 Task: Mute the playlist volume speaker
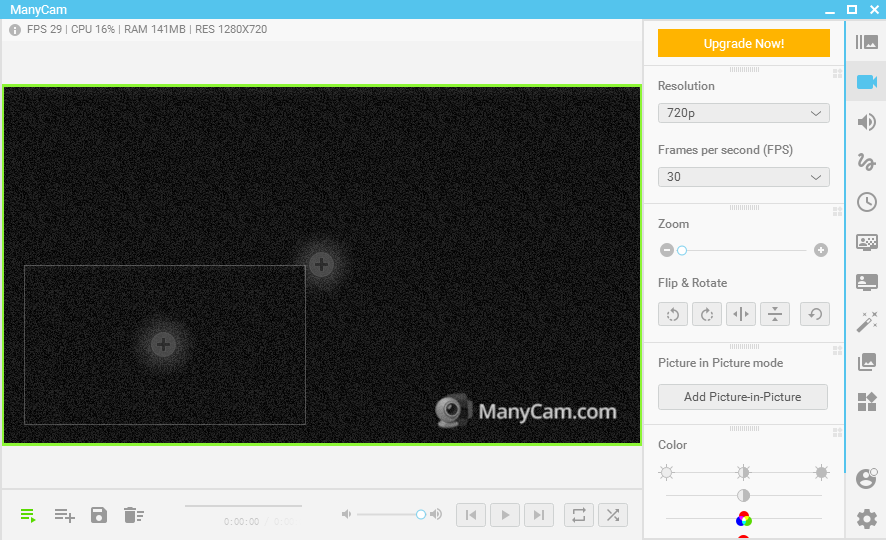(x=346, y=514)
